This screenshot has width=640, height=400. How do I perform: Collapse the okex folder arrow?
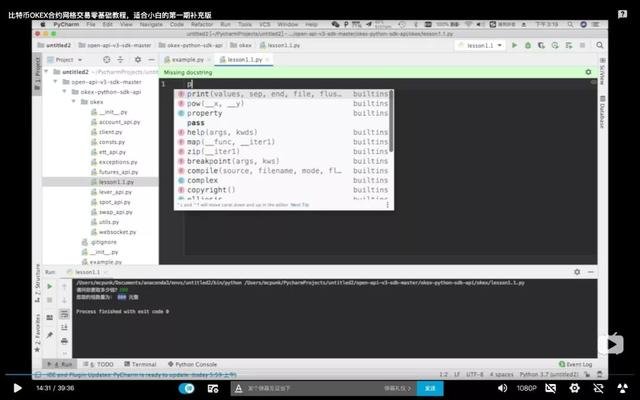point(74,102)
